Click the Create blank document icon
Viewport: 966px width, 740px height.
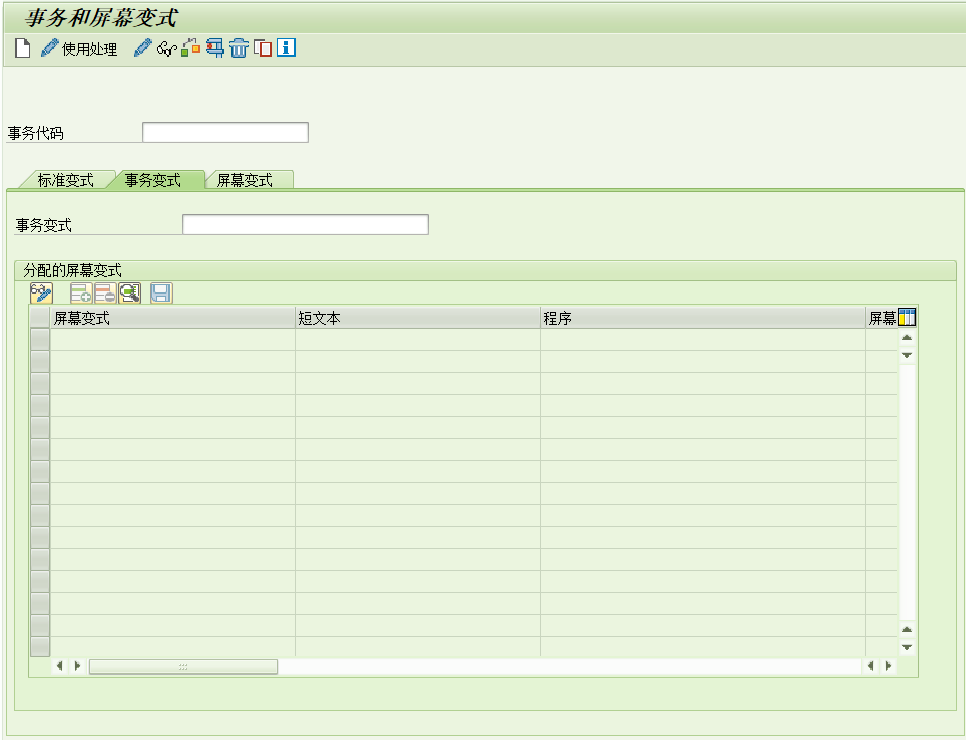[x=22, y=48]
